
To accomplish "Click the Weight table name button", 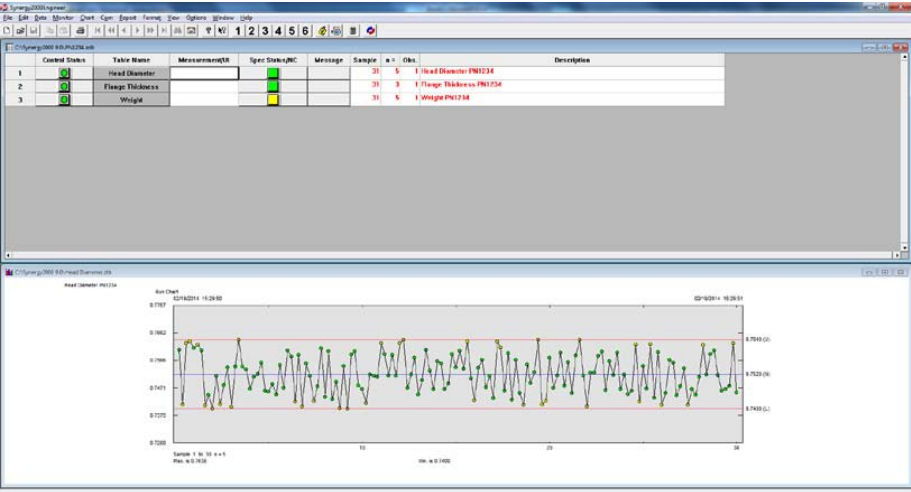I will pos(131,100).
